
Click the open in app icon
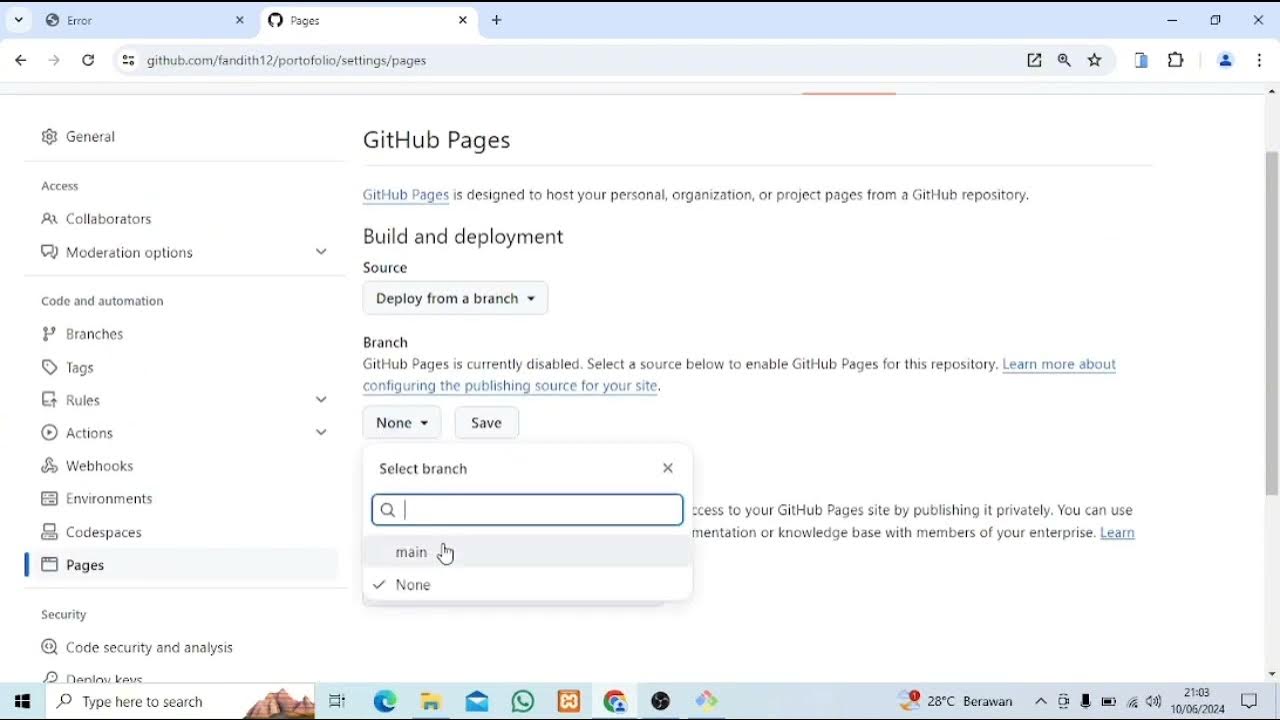point(1034,60)
